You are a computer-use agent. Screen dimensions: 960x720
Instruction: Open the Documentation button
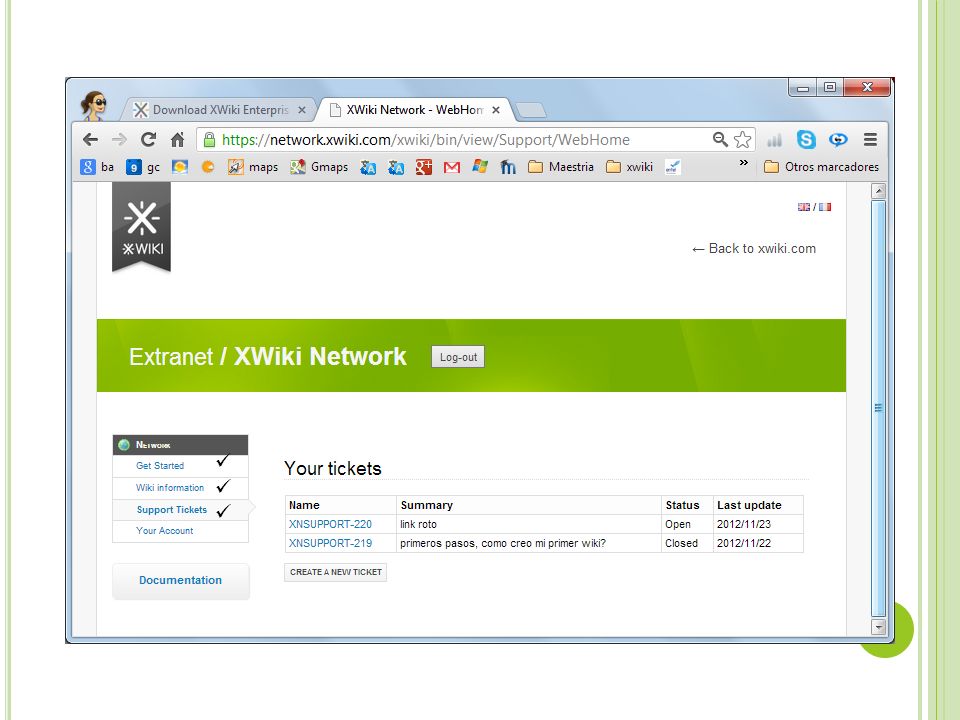pos(181,580)
